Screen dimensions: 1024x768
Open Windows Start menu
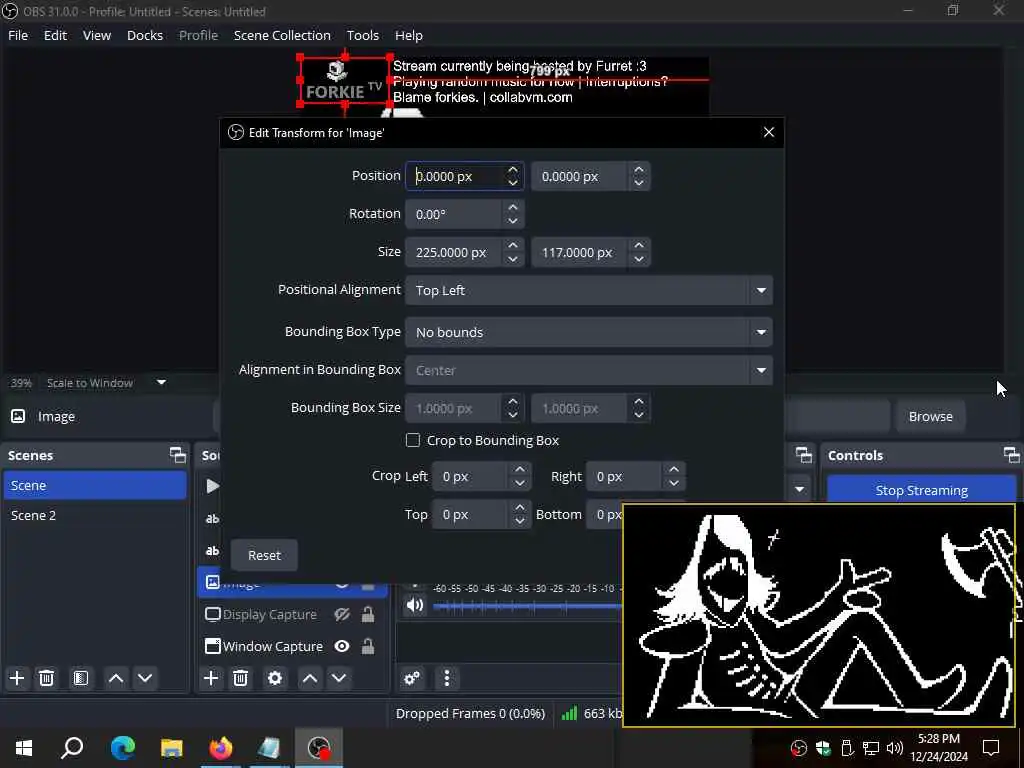pyautogui.click(x=24, y=748)
